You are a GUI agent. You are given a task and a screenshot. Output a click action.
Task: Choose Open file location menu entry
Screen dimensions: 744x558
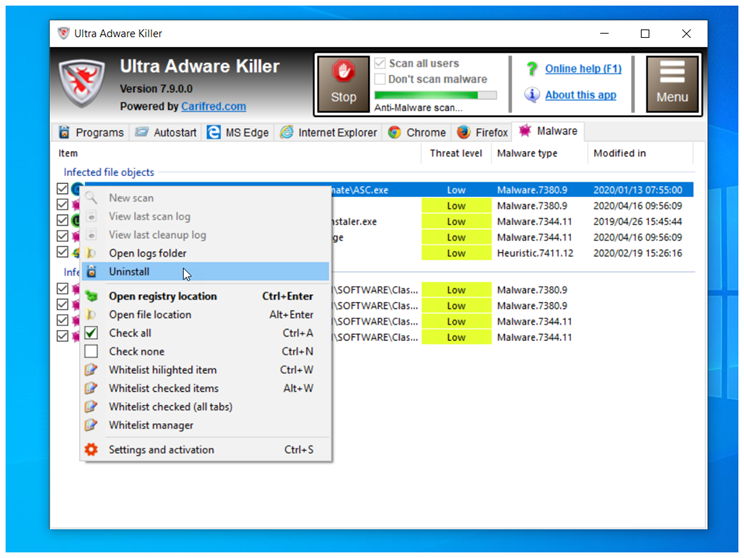(x=205, y=315)
